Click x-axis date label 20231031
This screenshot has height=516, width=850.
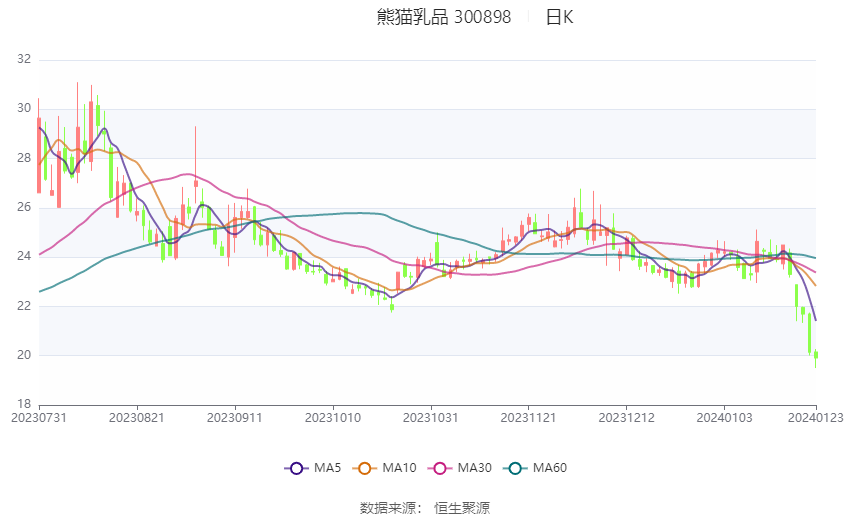[430, 418]
